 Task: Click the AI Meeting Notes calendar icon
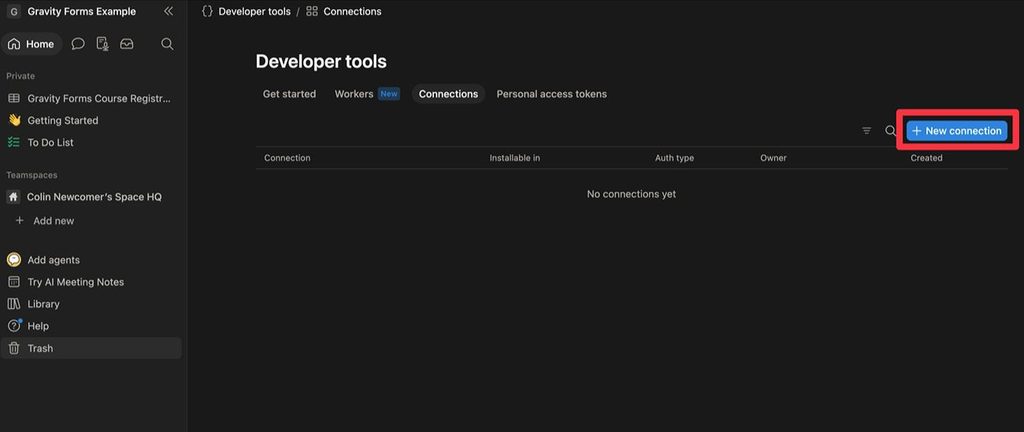14,282
